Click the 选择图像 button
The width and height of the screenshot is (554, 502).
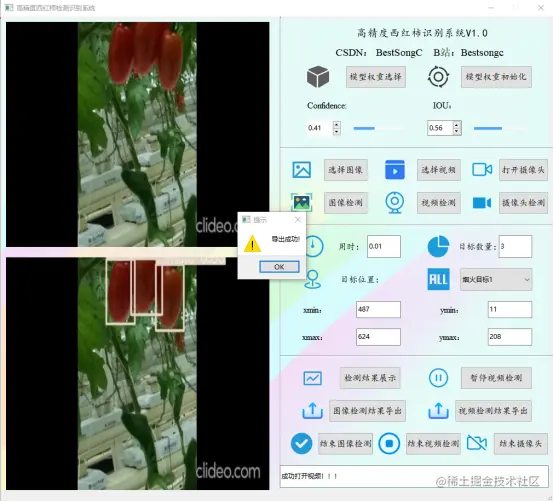tap(346, 170)
